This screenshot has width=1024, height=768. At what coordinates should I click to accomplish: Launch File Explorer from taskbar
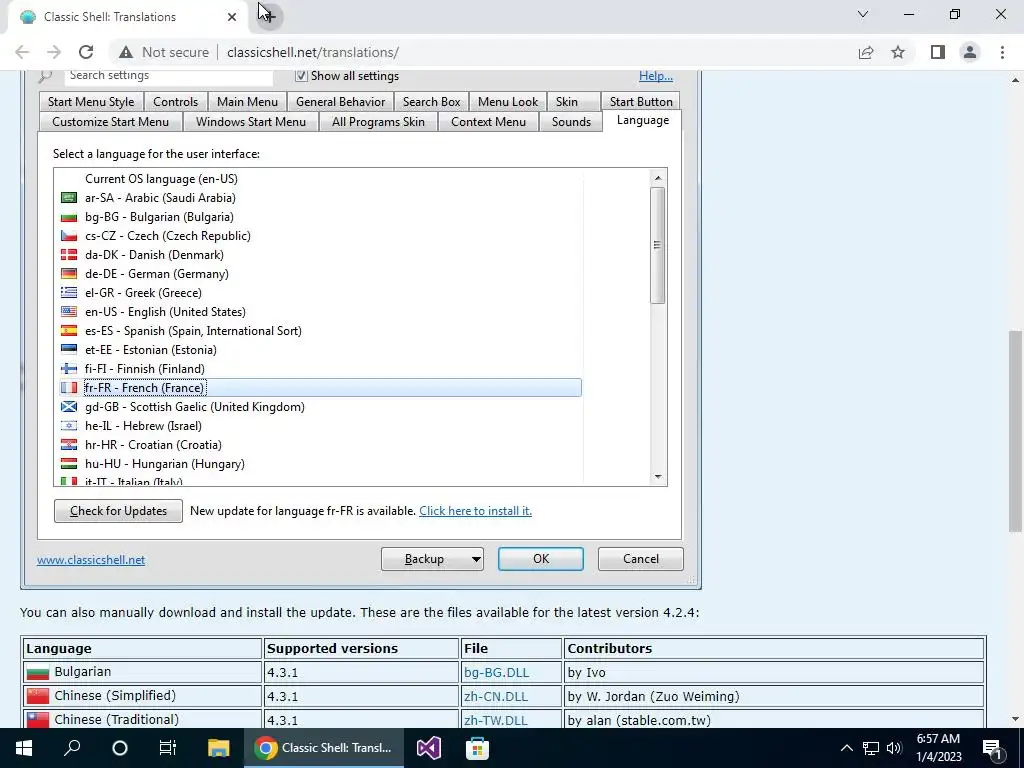(x=218, y=748)
